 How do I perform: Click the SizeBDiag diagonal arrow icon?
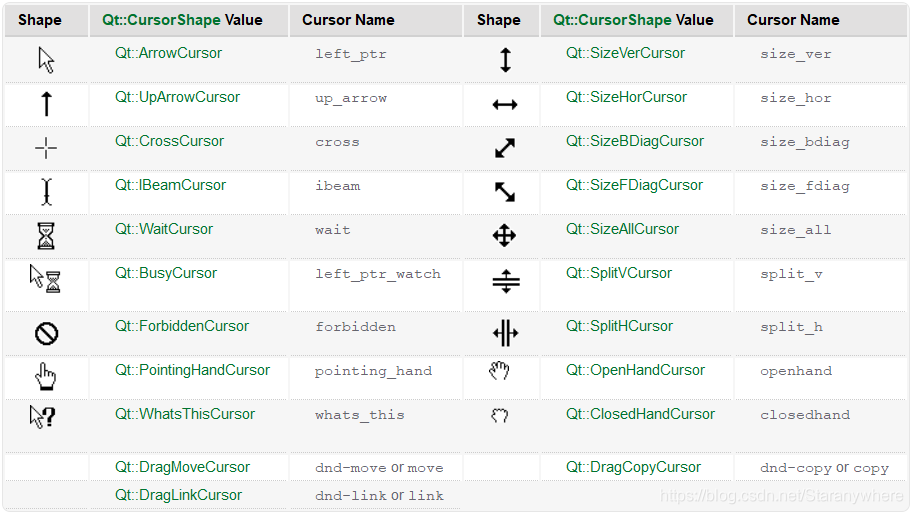click(x=505, y=148)
